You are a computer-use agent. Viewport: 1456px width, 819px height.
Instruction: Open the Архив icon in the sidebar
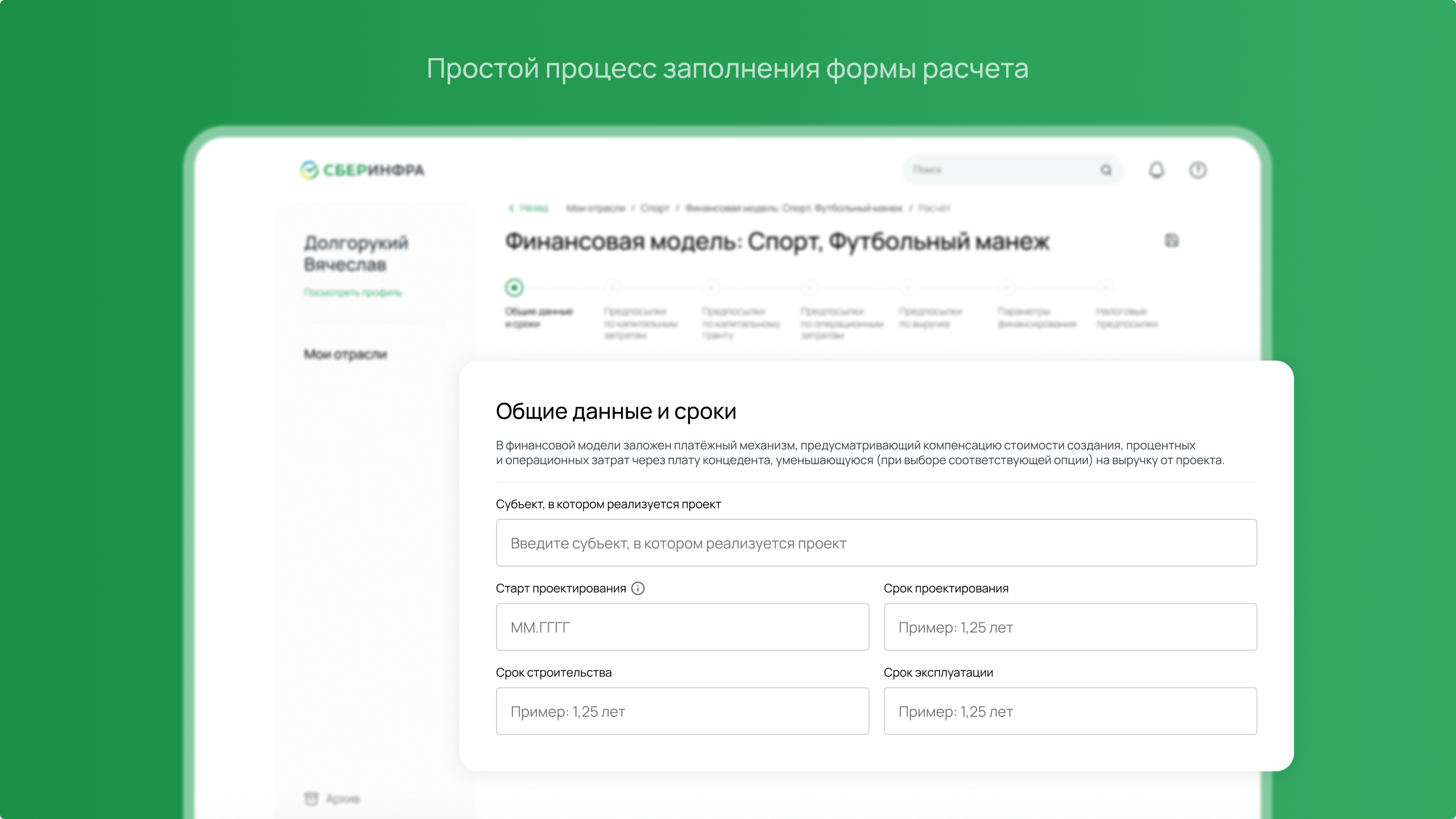point(311,799)
